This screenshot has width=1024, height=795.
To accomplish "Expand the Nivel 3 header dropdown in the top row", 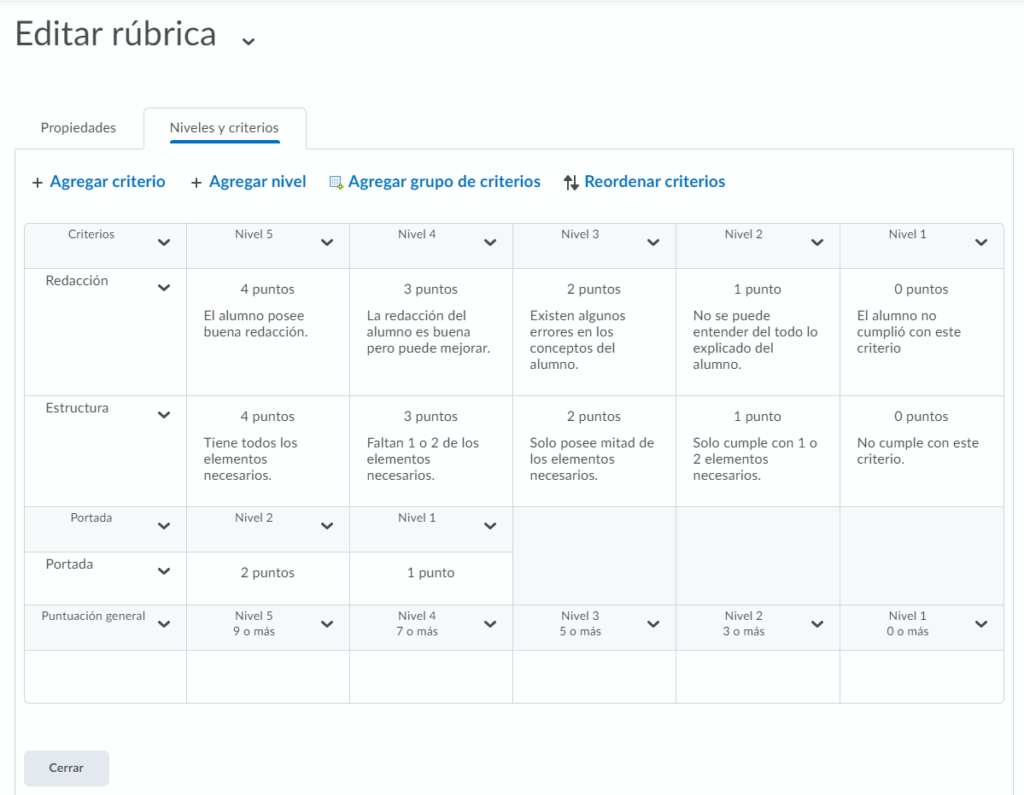I will point(653,242).
